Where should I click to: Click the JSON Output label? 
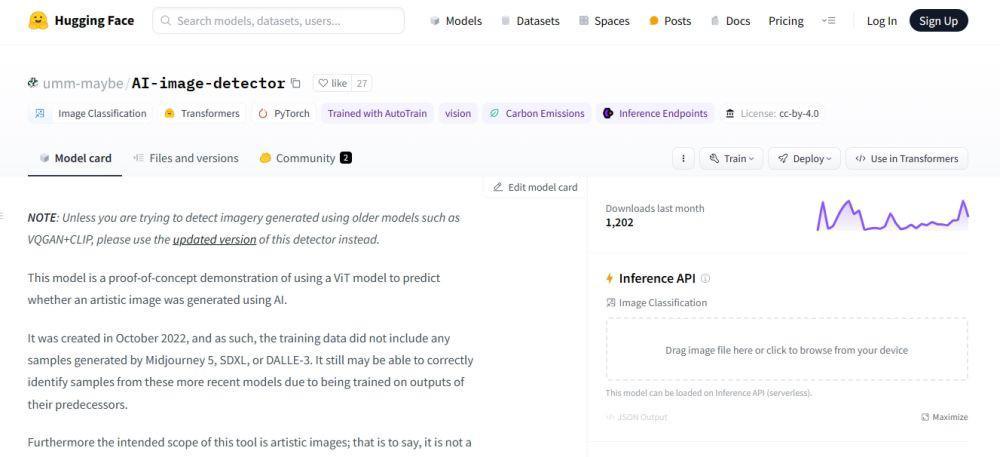pos(636,417)
